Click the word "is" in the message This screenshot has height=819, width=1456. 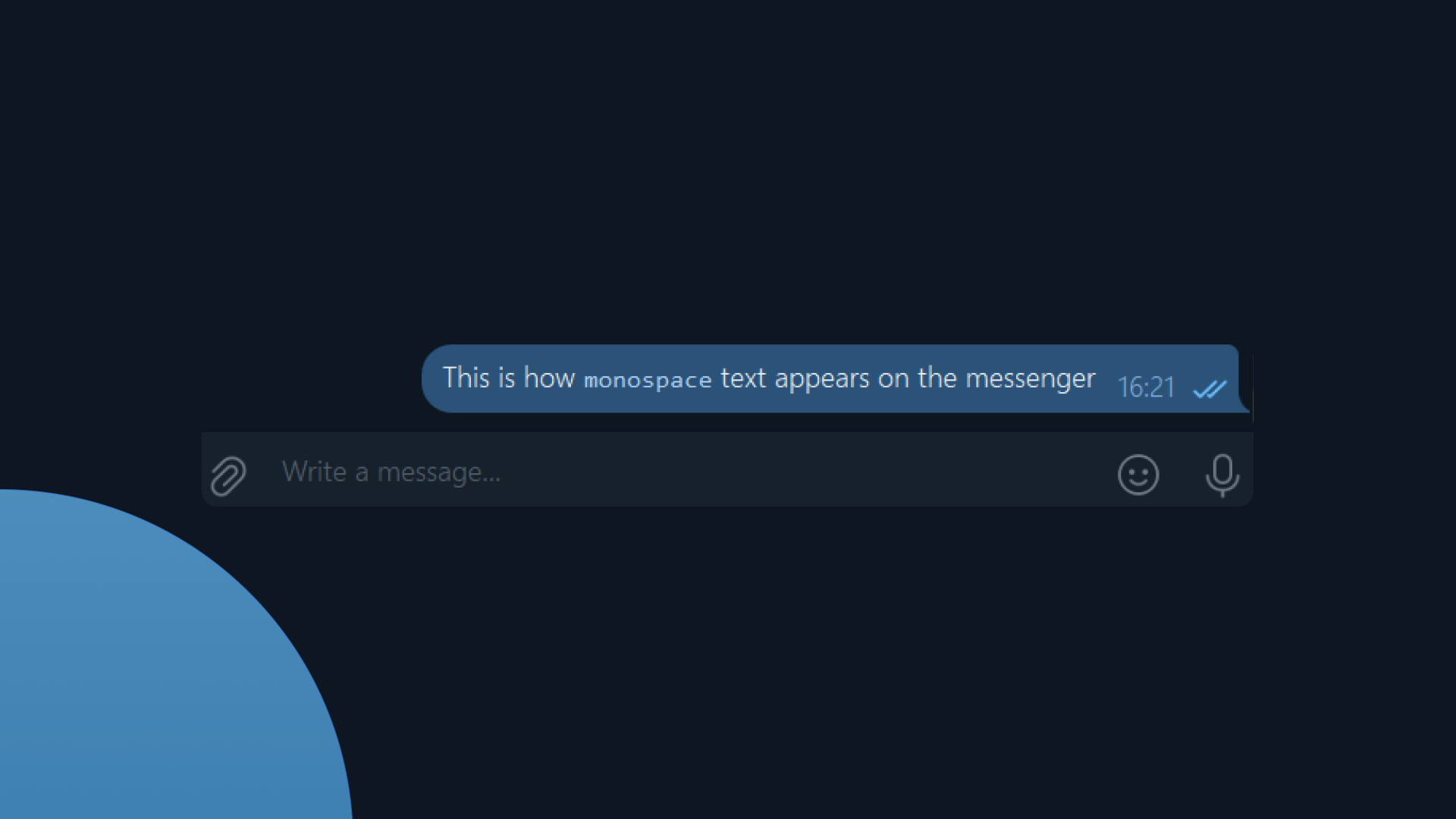[507, 377]
